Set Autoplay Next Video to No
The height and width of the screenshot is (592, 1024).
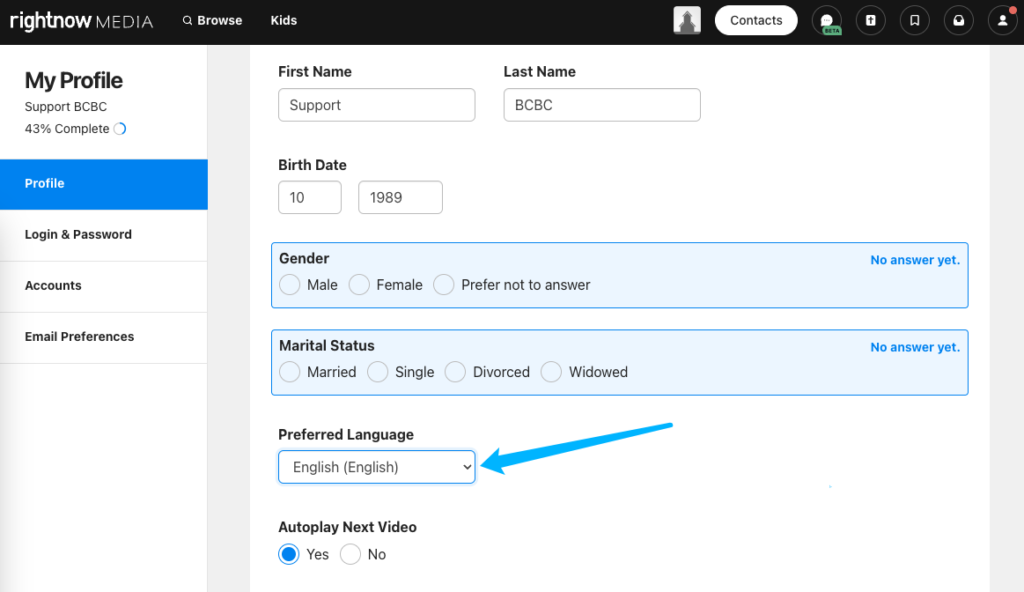point(350,554)
